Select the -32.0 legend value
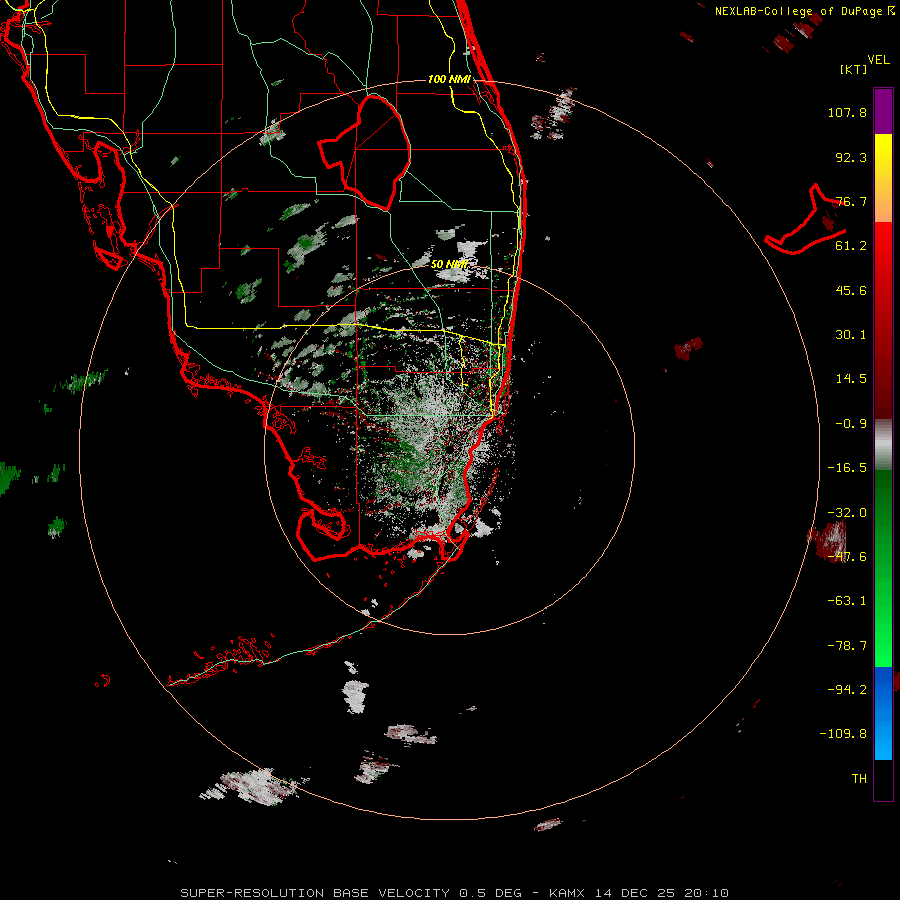The image size is (900, 900). pyautogui.click(x=847, y=513)
